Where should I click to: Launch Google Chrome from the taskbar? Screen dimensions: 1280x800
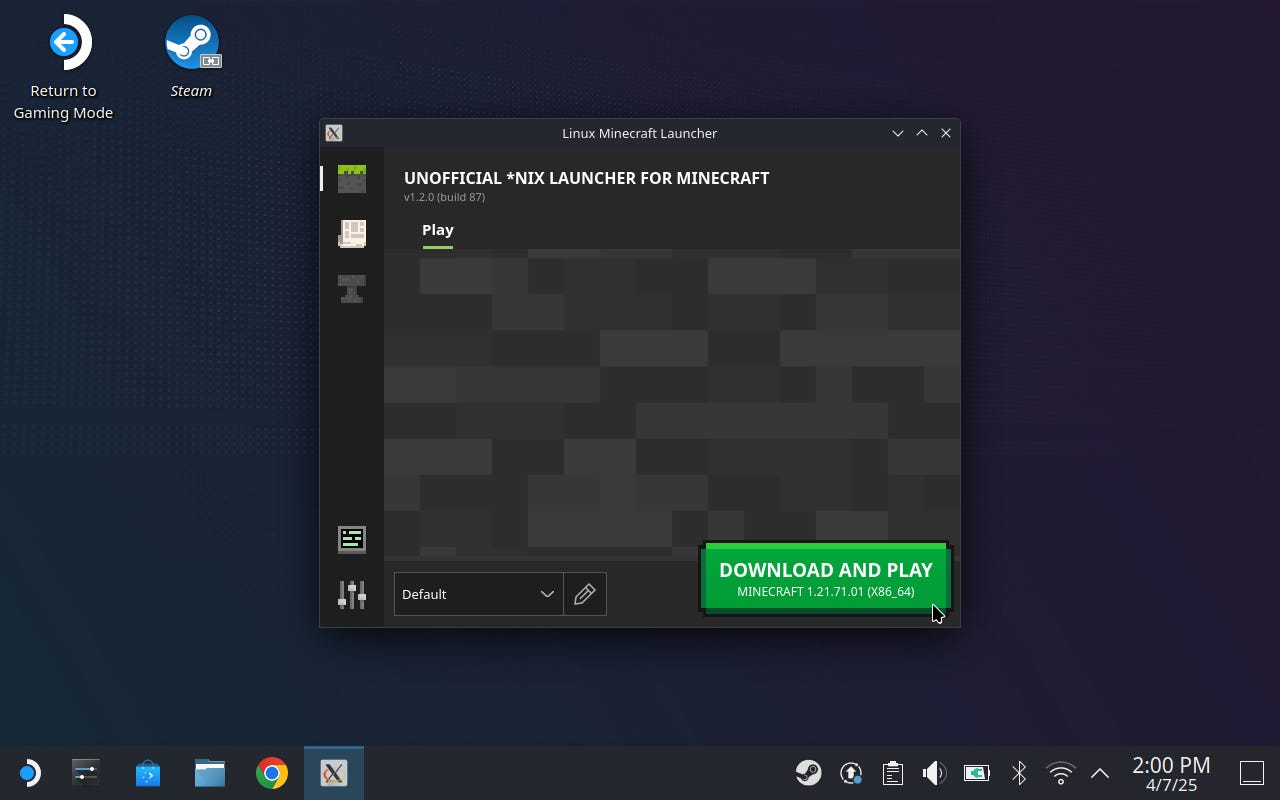(272, 773)
